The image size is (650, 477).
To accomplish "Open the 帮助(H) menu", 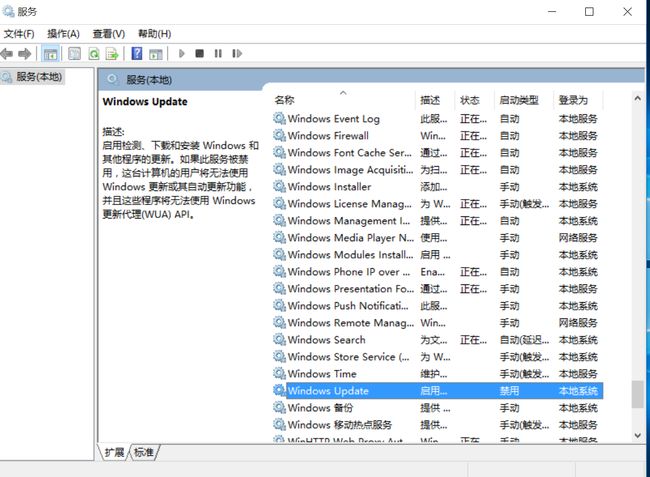I will (154, 34).
